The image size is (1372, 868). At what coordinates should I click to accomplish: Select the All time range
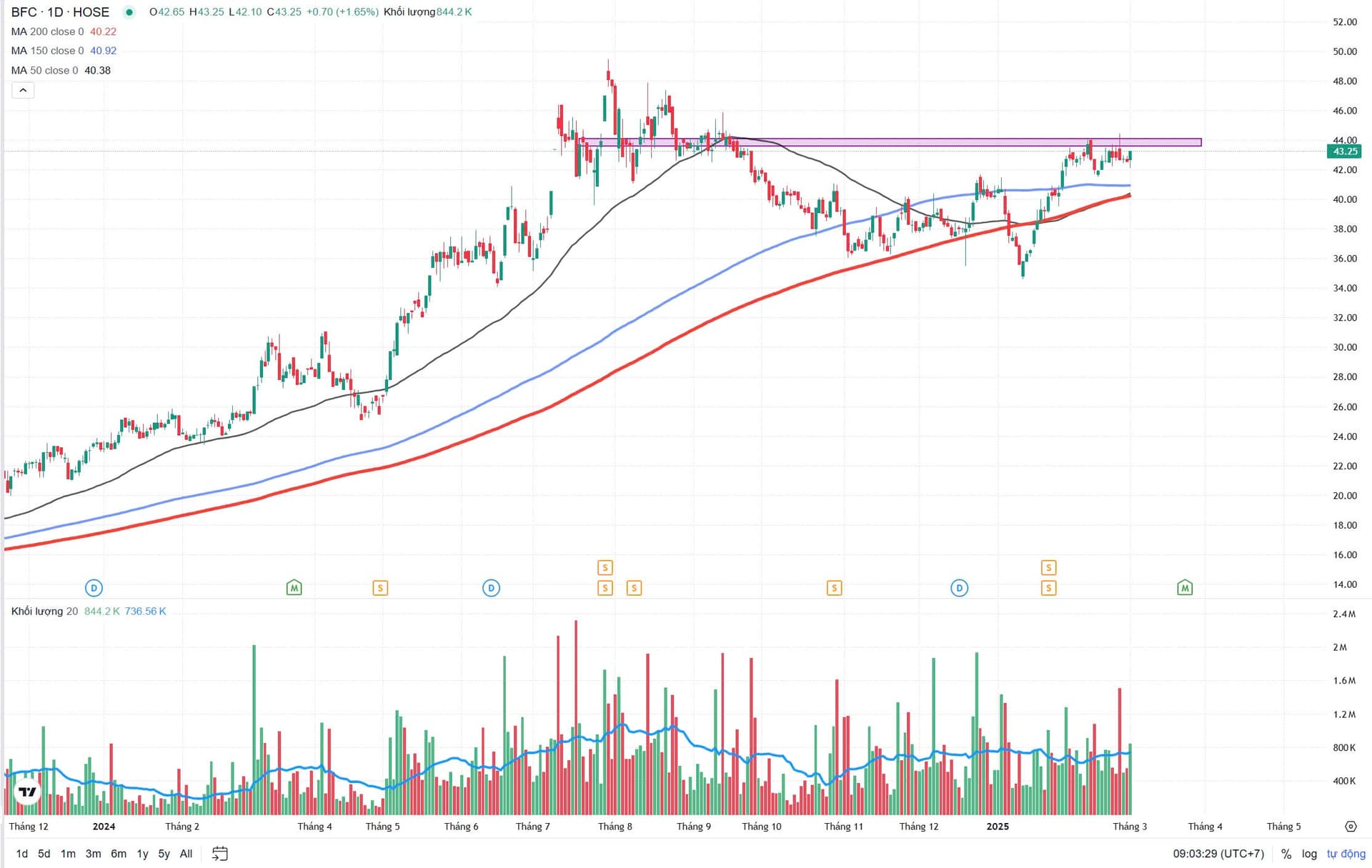click(x=186, y=854)
